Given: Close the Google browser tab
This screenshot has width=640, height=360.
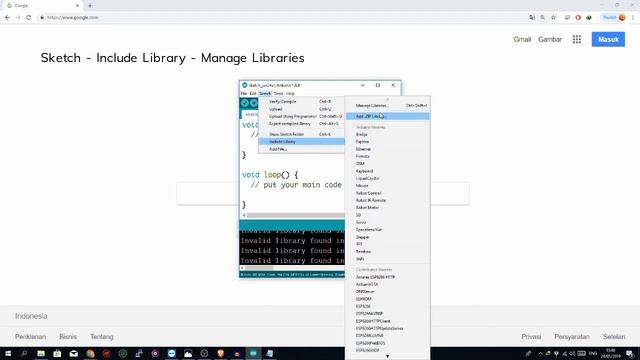Looking at the screenshot, I should pyautogui.click(x=77, y=6).
